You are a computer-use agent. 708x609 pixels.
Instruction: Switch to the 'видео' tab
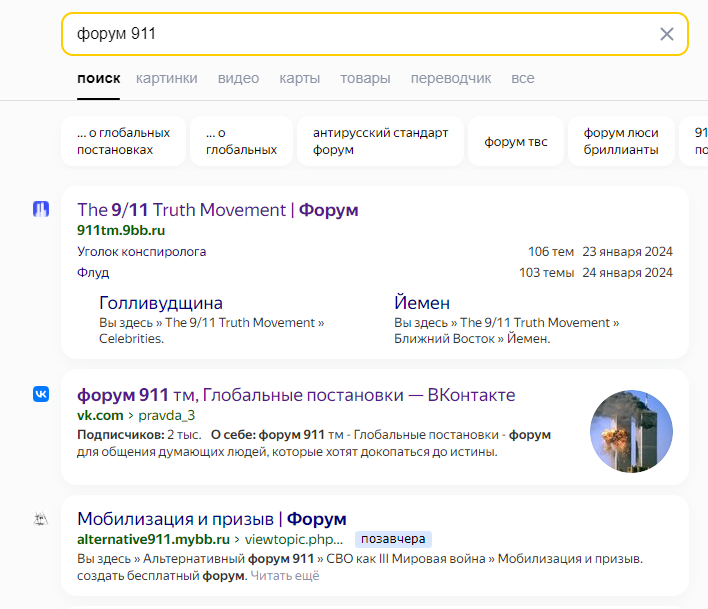tap(238, 78)
